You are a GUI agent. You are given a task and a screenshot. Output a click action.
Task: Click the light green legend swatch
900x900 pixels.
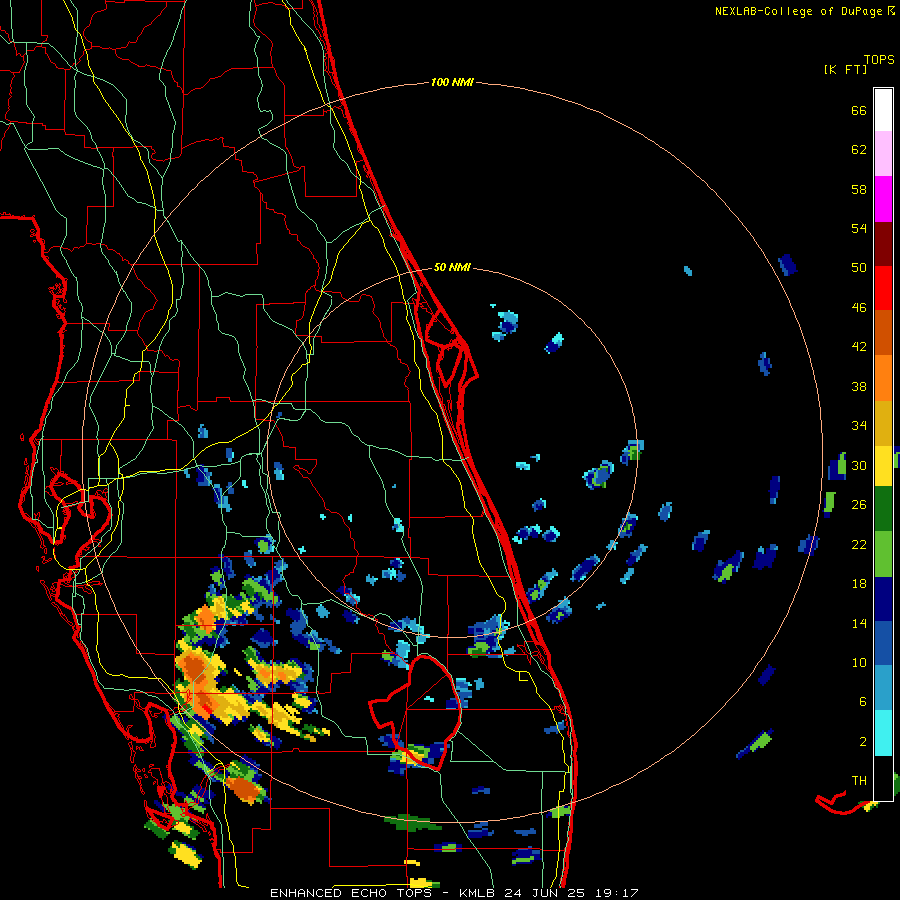pyautogui.click(x=883, y=554)
